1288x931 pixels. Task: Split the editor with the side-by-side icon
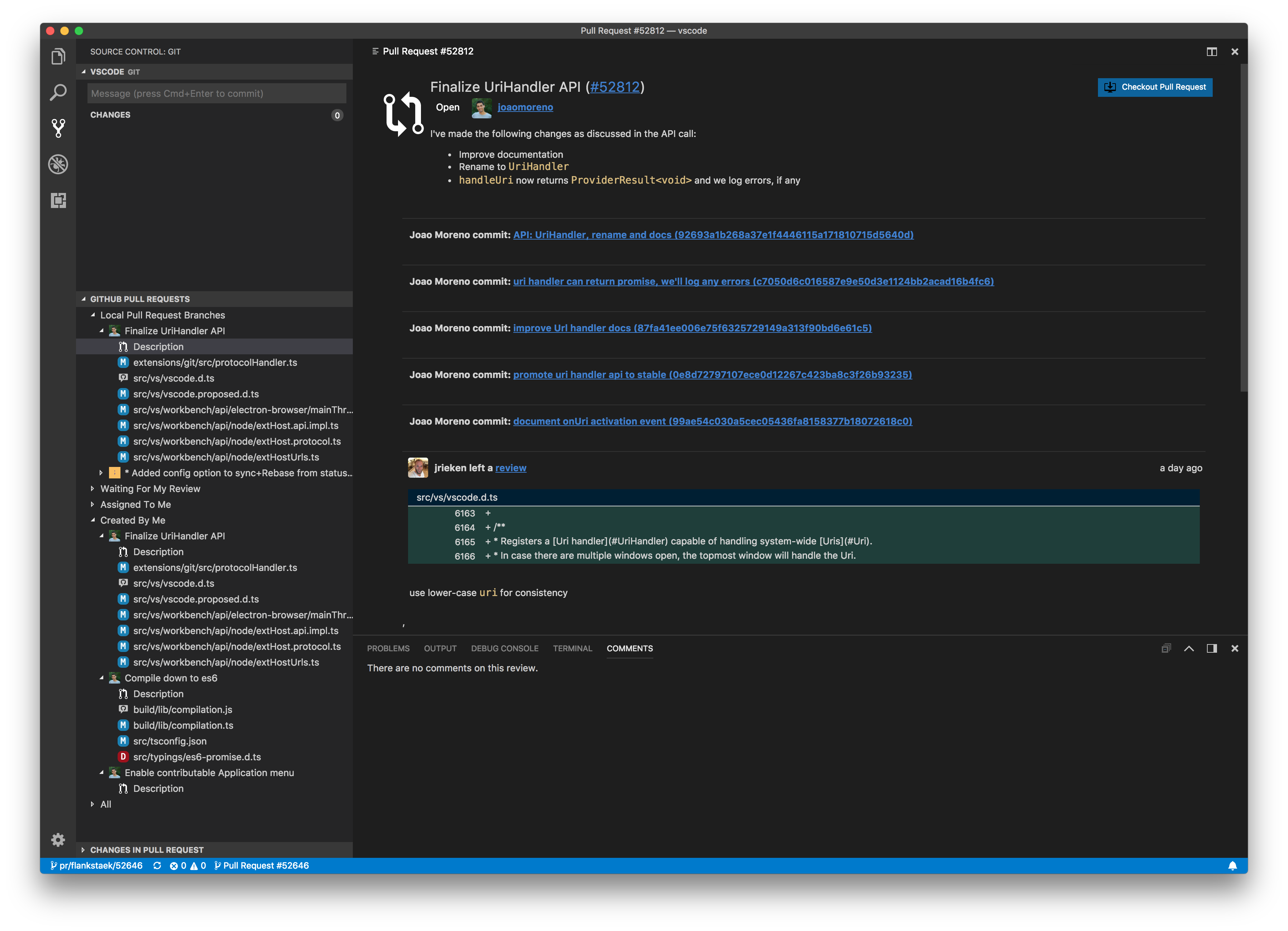click(1211, 52)
